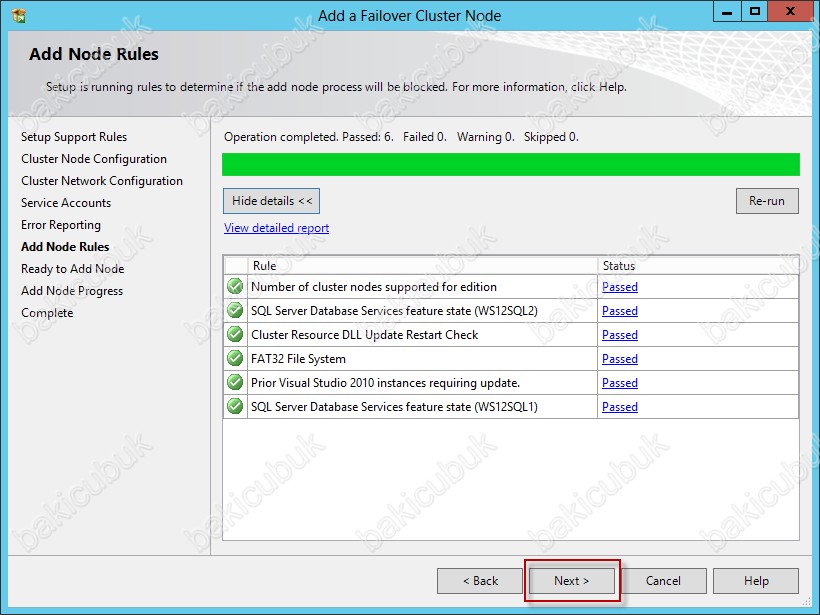Minimize the Add a Failover Cluster Node window
Image resolution: width=820 pixels, height=615 pixels.
[727, 12]
